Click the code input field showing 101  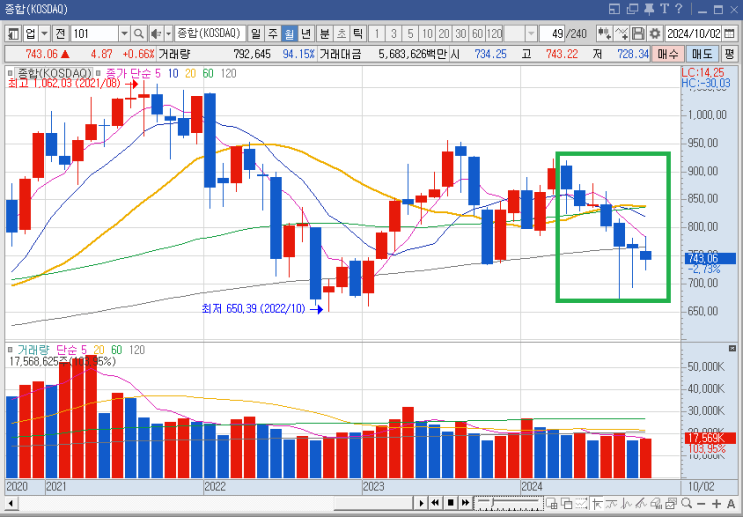[x=95, y=34]
